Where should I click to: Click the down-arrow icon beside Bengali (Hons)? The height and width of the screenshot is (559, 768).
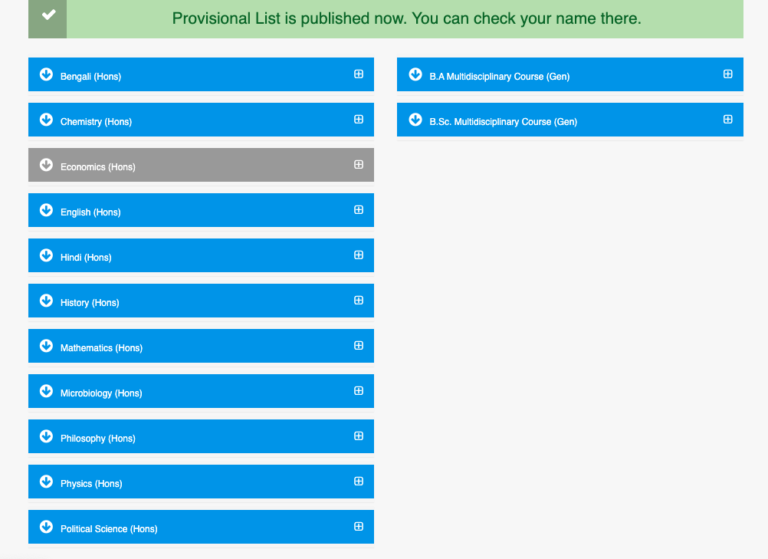(46, 74)
